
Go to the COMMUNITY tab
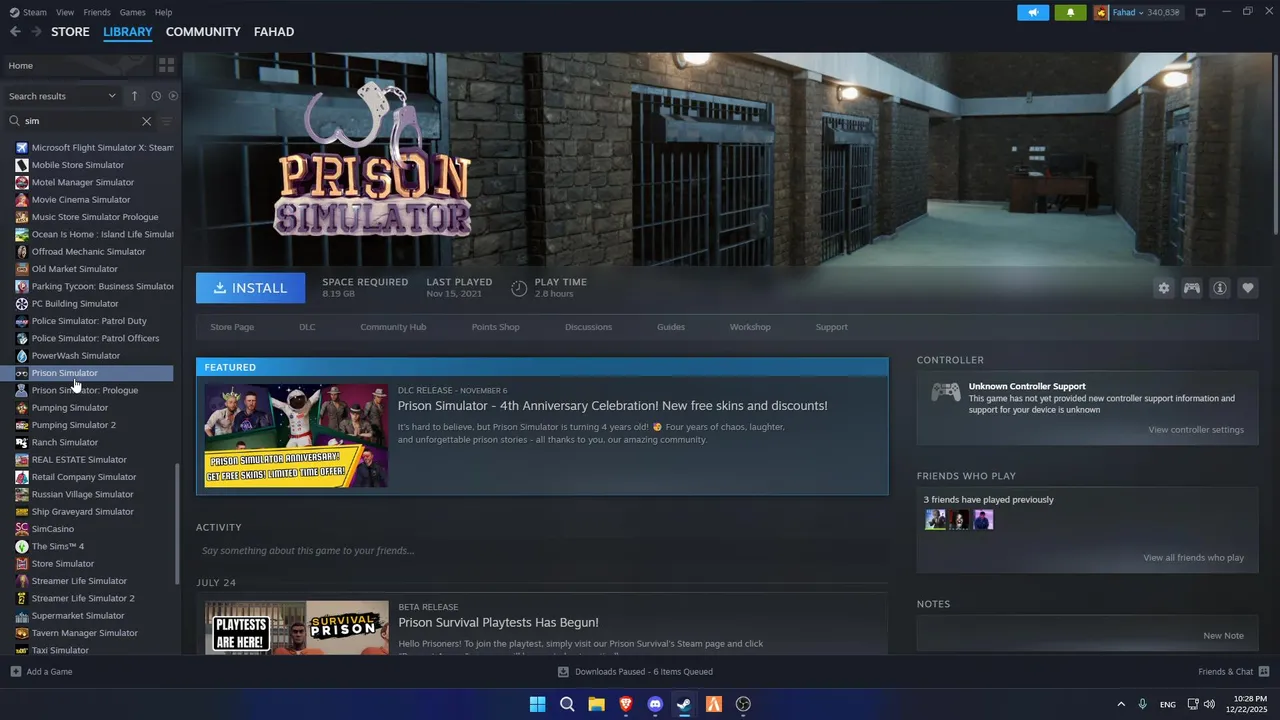(x=203, y=32)
